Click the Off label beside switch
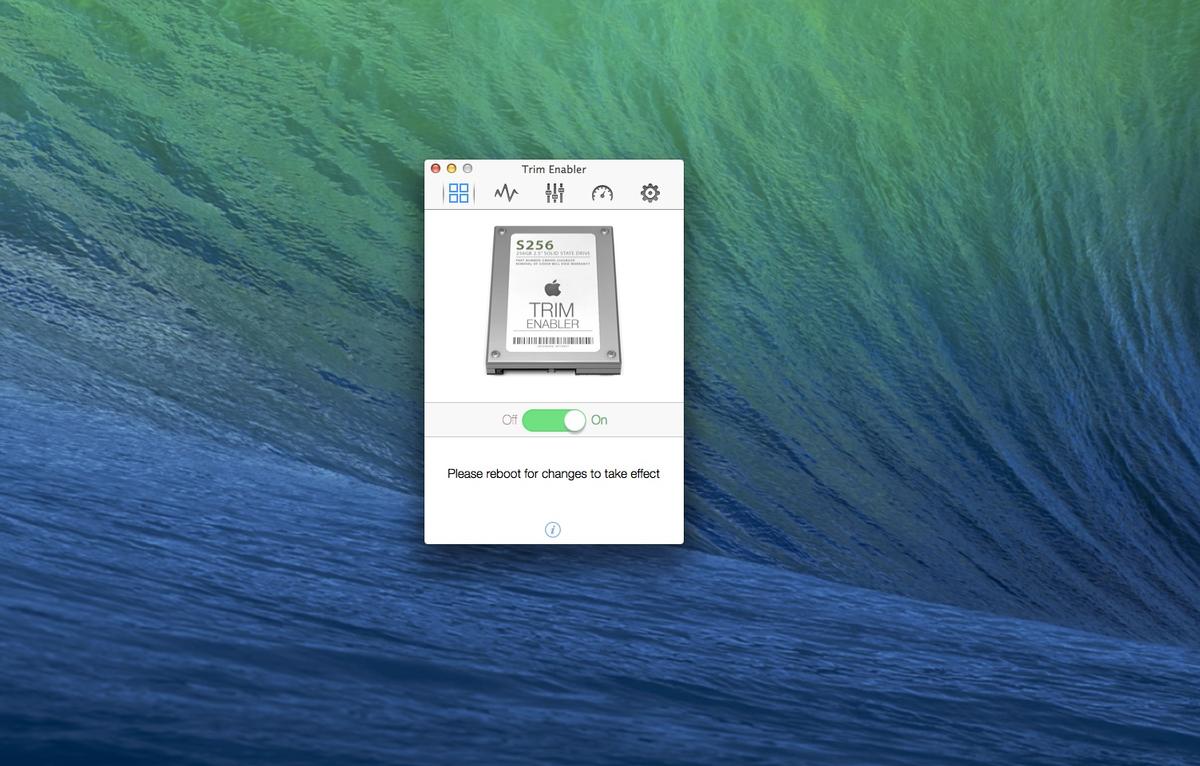The width and height of the screenshot is (1200, 766). click(x=510, y=420)
